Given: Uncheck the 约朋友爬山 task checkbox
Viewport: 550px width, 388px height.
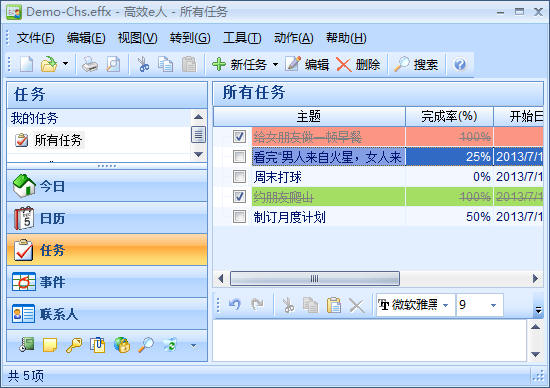Looking at the screenshot, I should (240, 196).
